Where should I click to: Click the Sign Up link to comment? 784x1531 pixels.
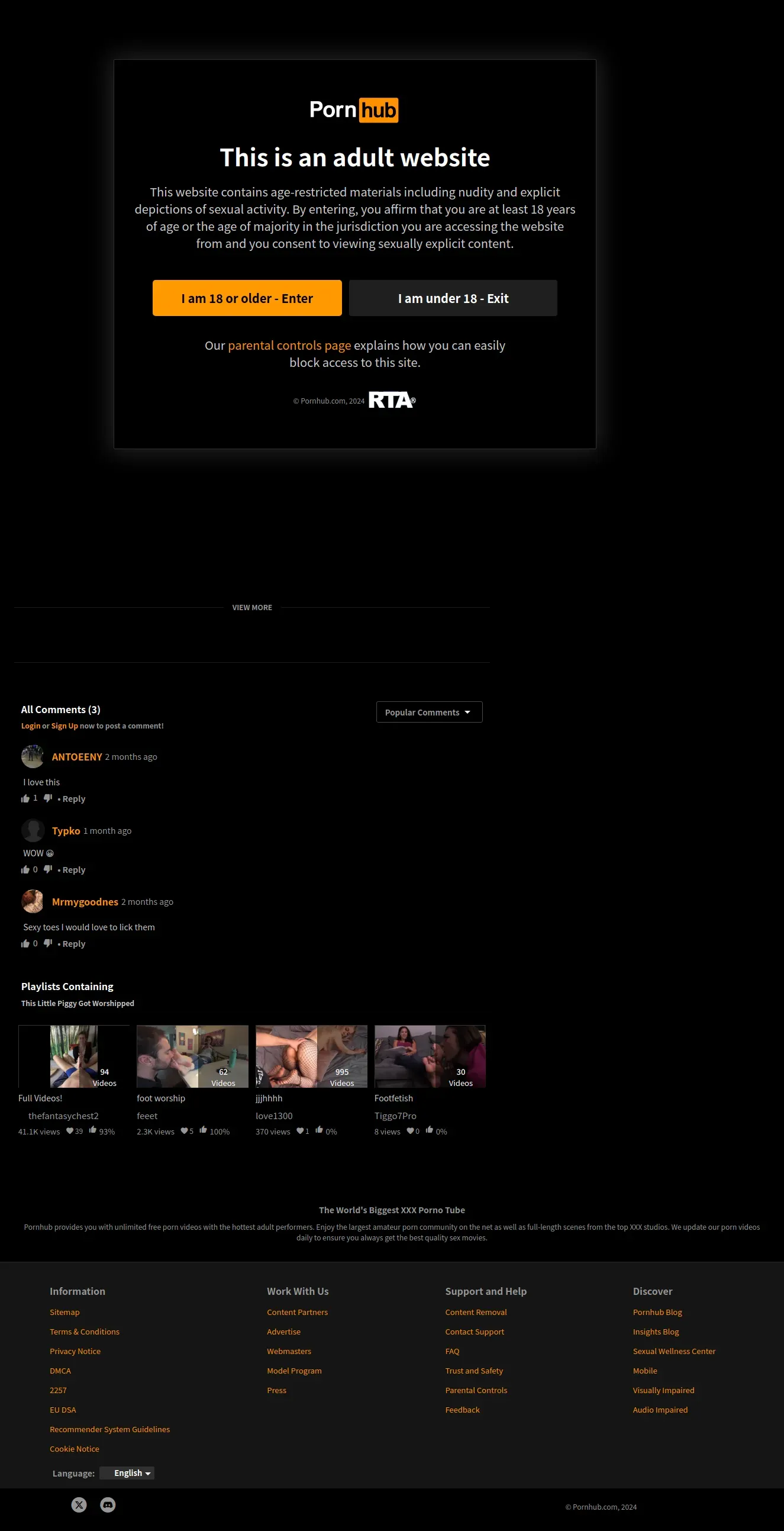pos(64,726)
